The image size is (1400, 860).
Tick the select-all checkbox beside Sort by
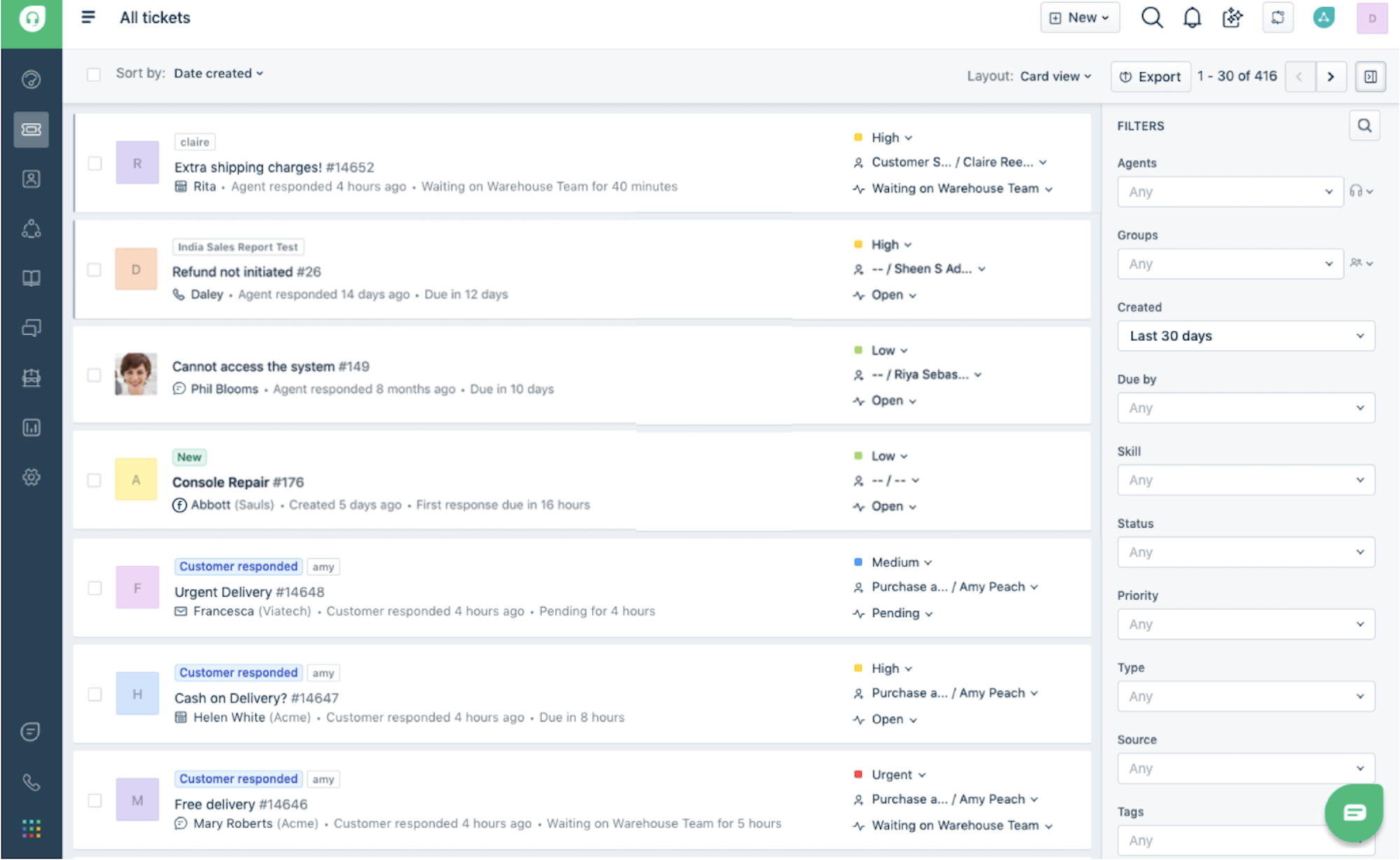(93, 74)
